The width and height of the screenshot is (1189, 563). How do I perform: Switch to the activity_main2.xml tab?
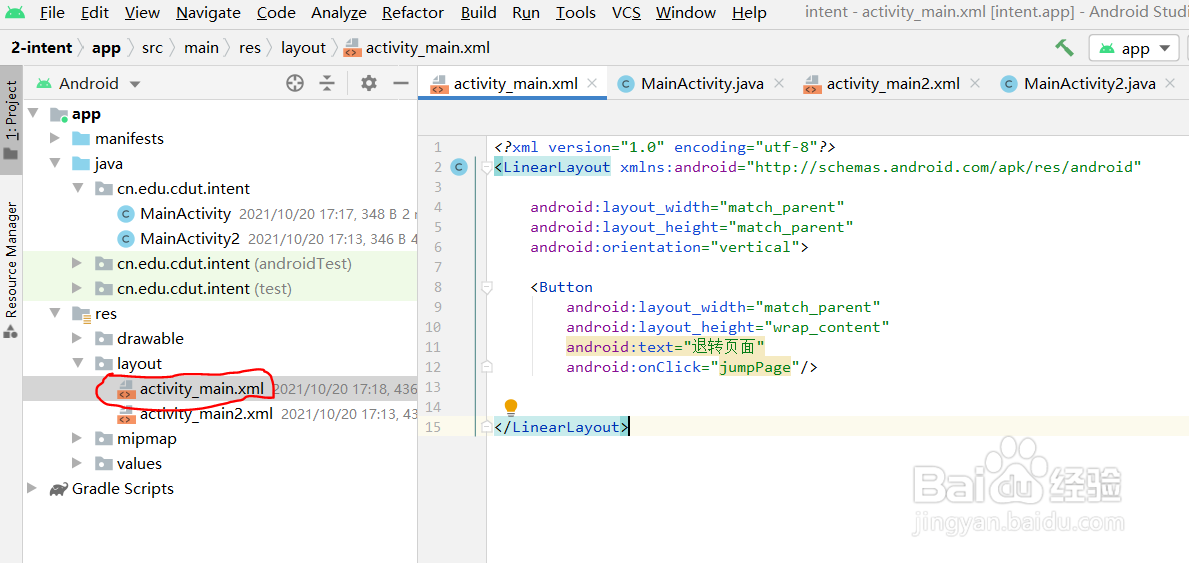[893, 83]
